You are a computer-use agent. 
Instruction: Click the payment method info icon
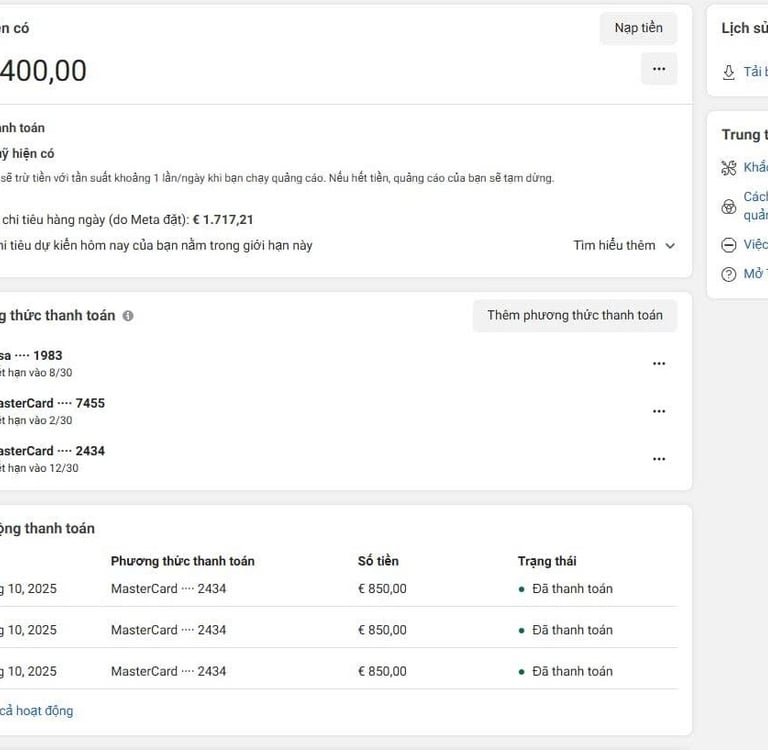tap(128, 316)
